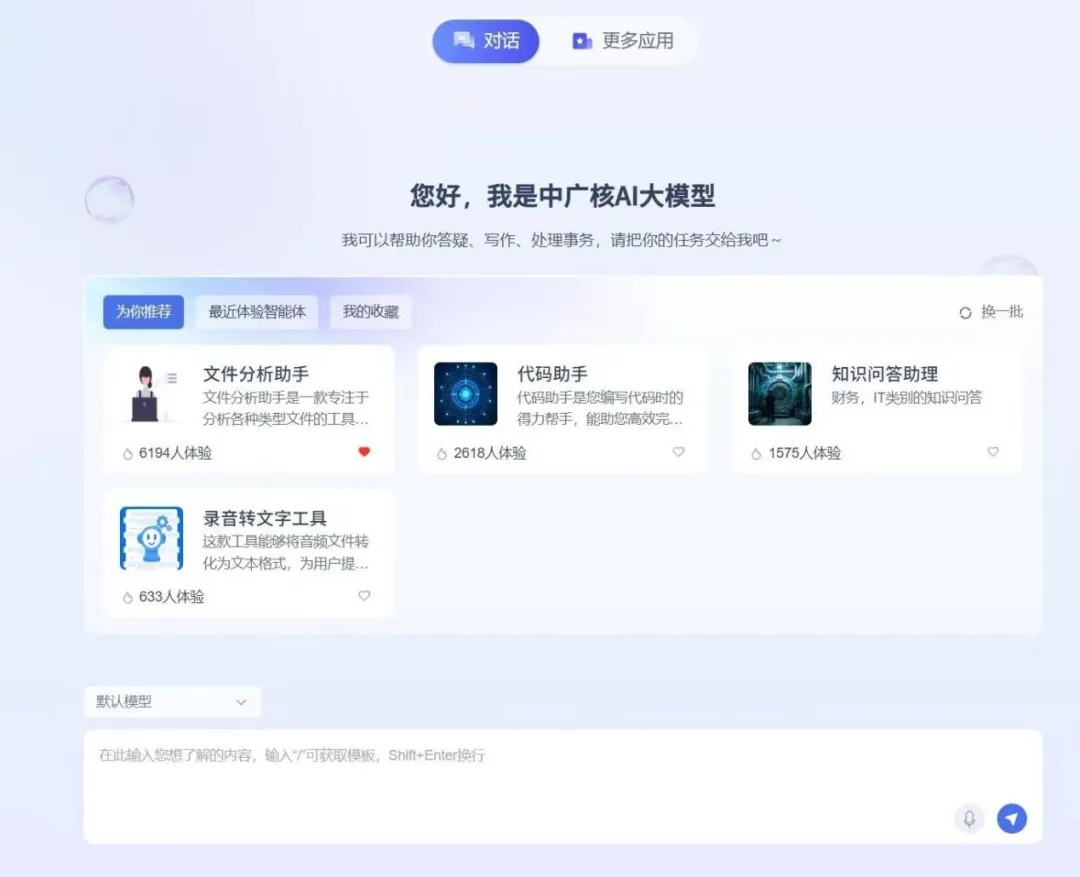Click the refresh icon beside 换一批

[x=965, y=313]
